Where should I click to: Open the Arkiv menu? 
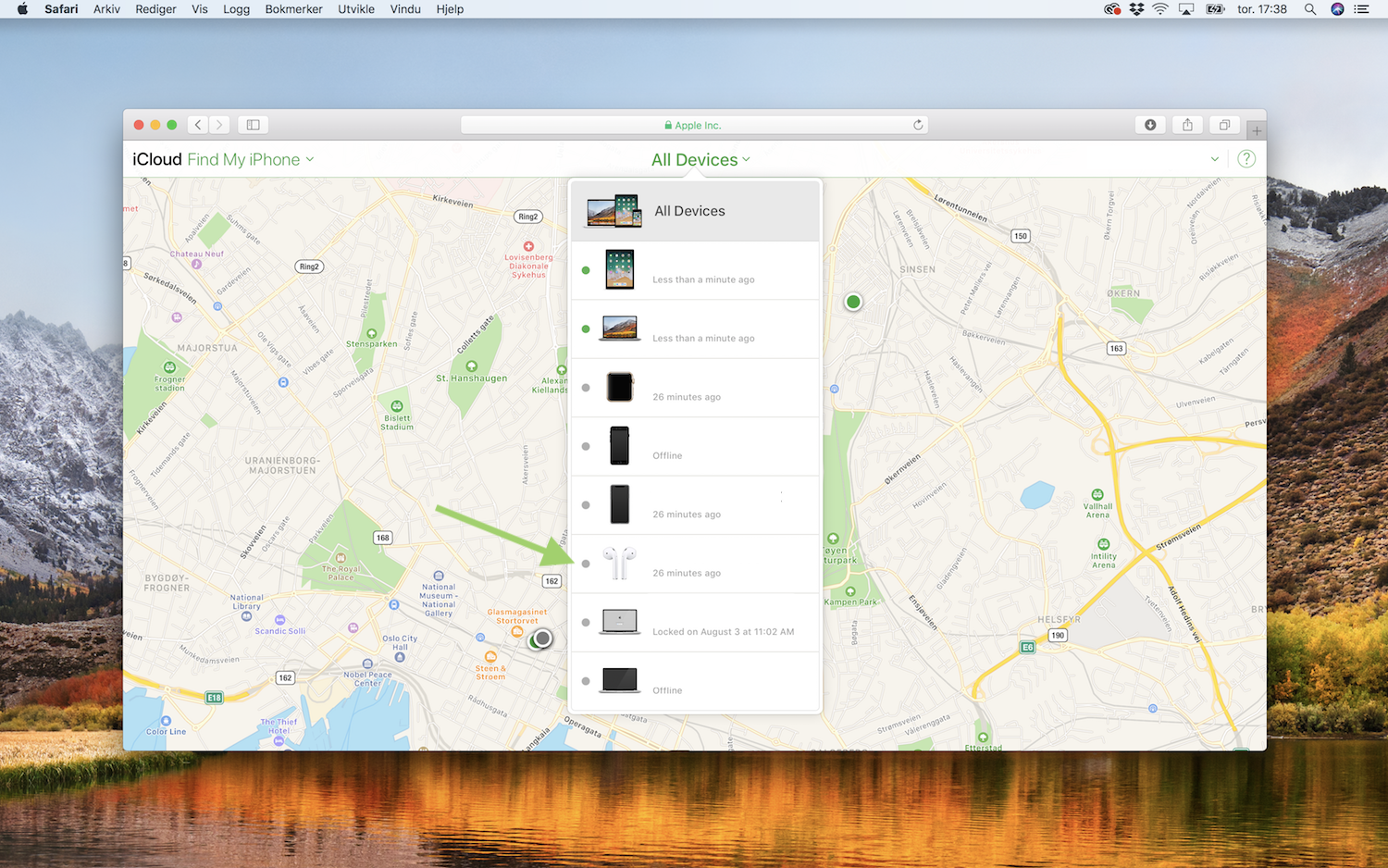106,9
